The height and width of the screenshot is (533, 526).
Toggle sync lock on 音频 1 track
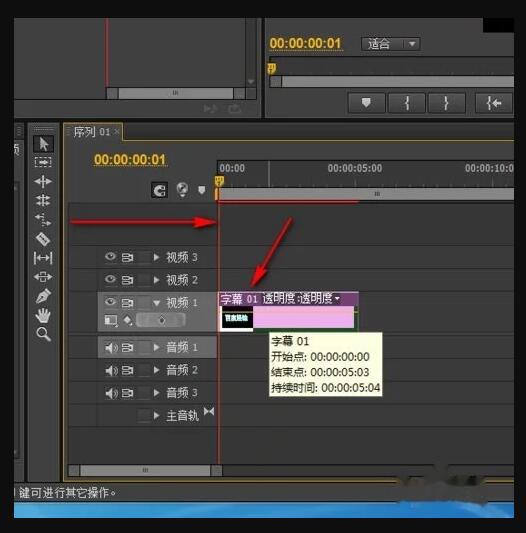128,348
